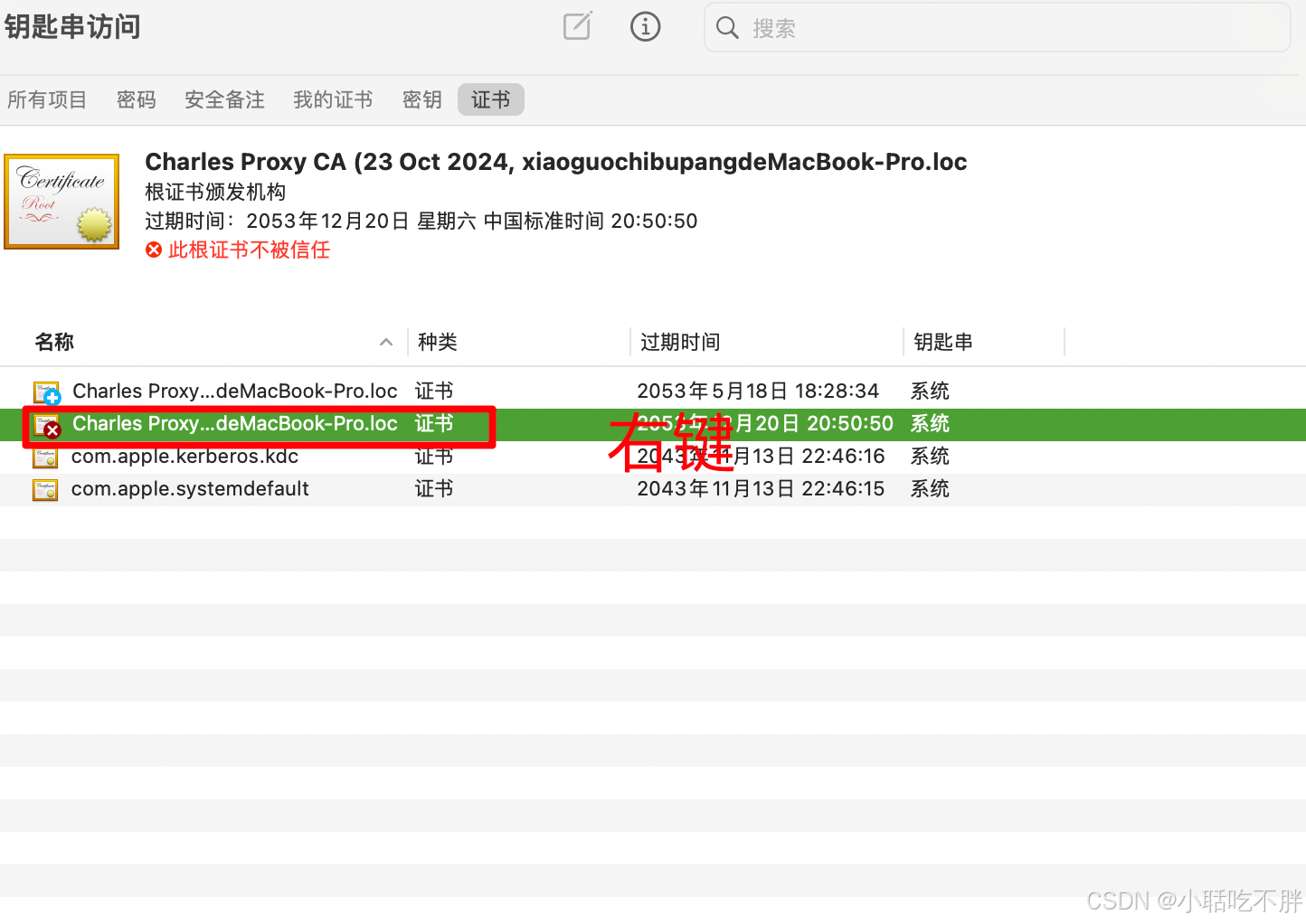
Task: Open the 密钥 tab
Action: [x=422, y=99]
